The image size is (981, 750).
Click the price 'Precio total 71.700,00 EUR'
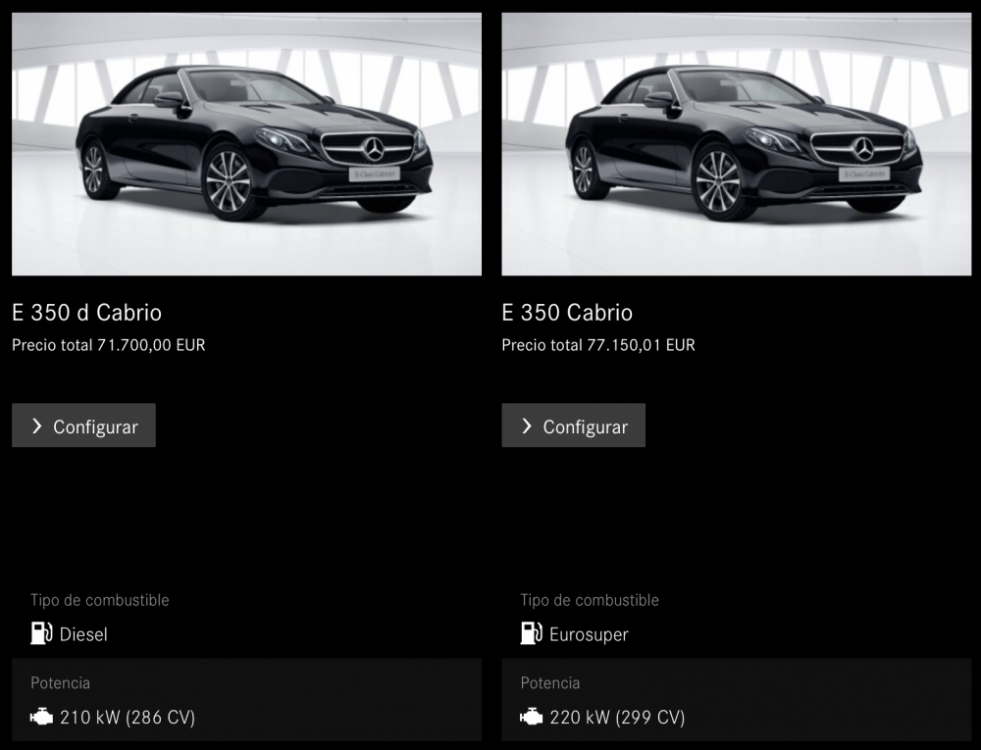[x=108, y=345]
